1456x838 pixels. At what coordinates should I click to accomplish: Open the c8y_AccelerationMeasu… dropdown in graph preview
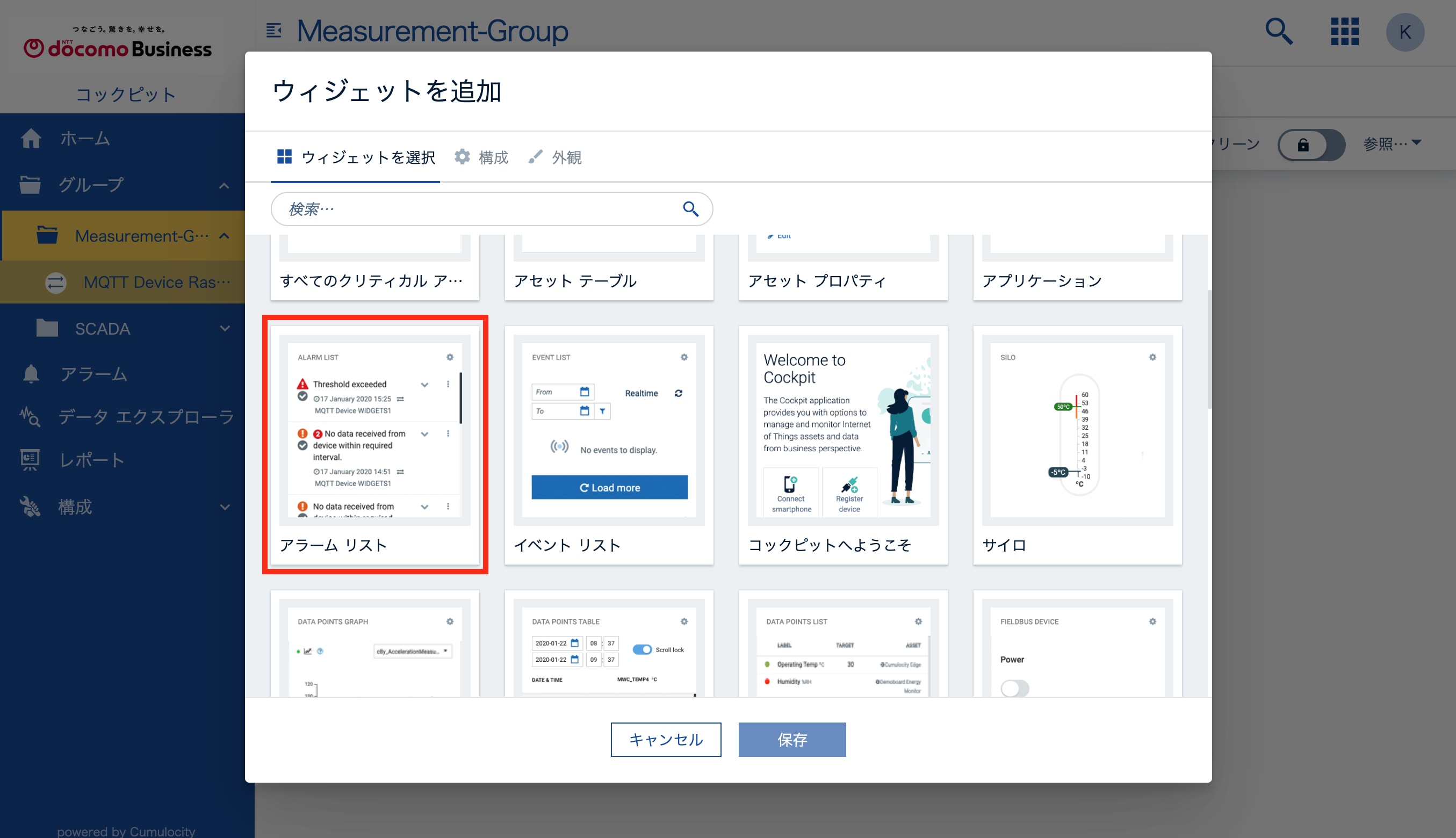(413, 651)
